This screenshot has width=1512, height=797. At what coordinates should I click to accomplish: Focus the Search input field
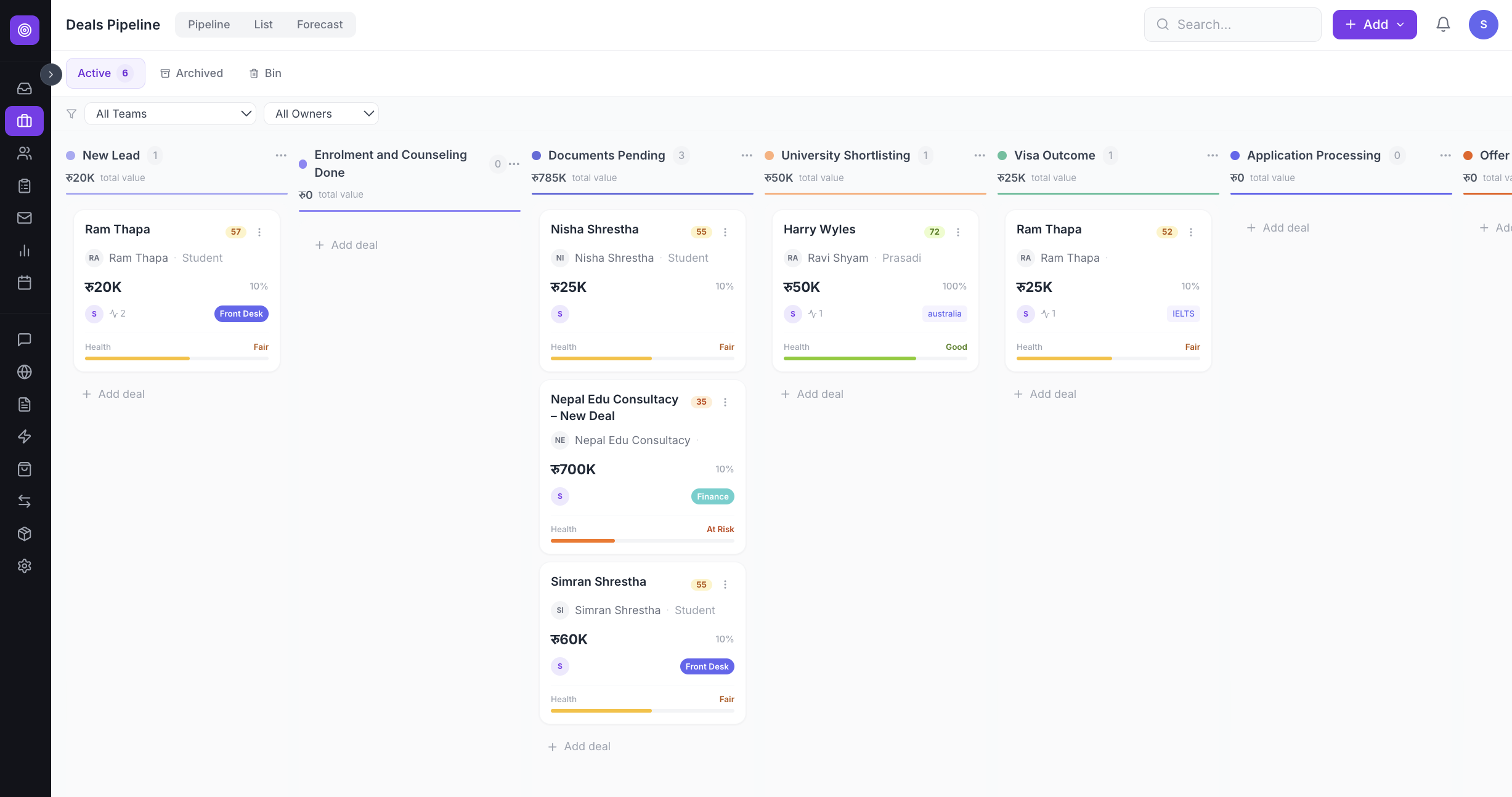1232,25
